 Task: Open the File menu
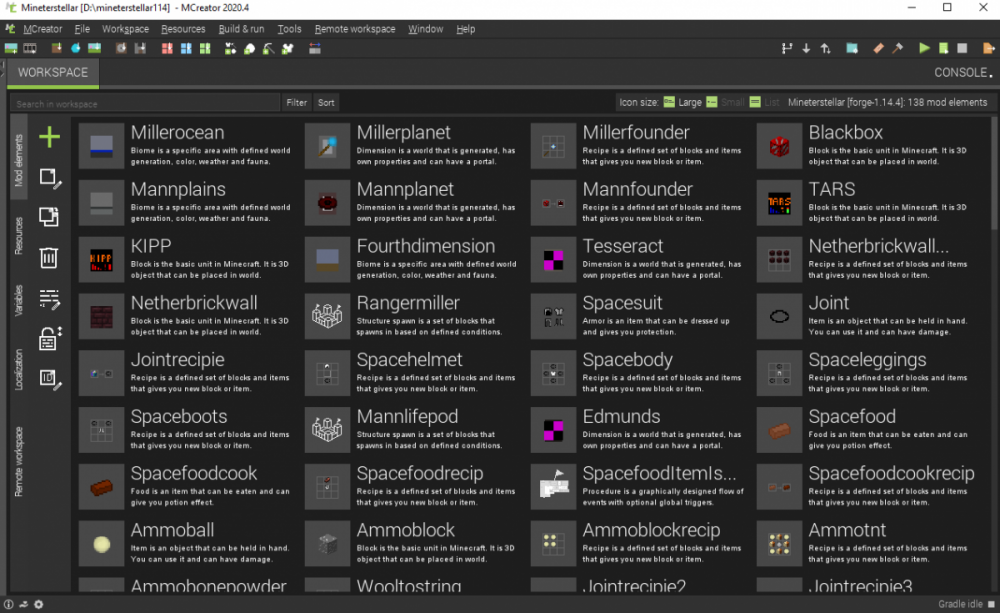click(x=82, y=29)
